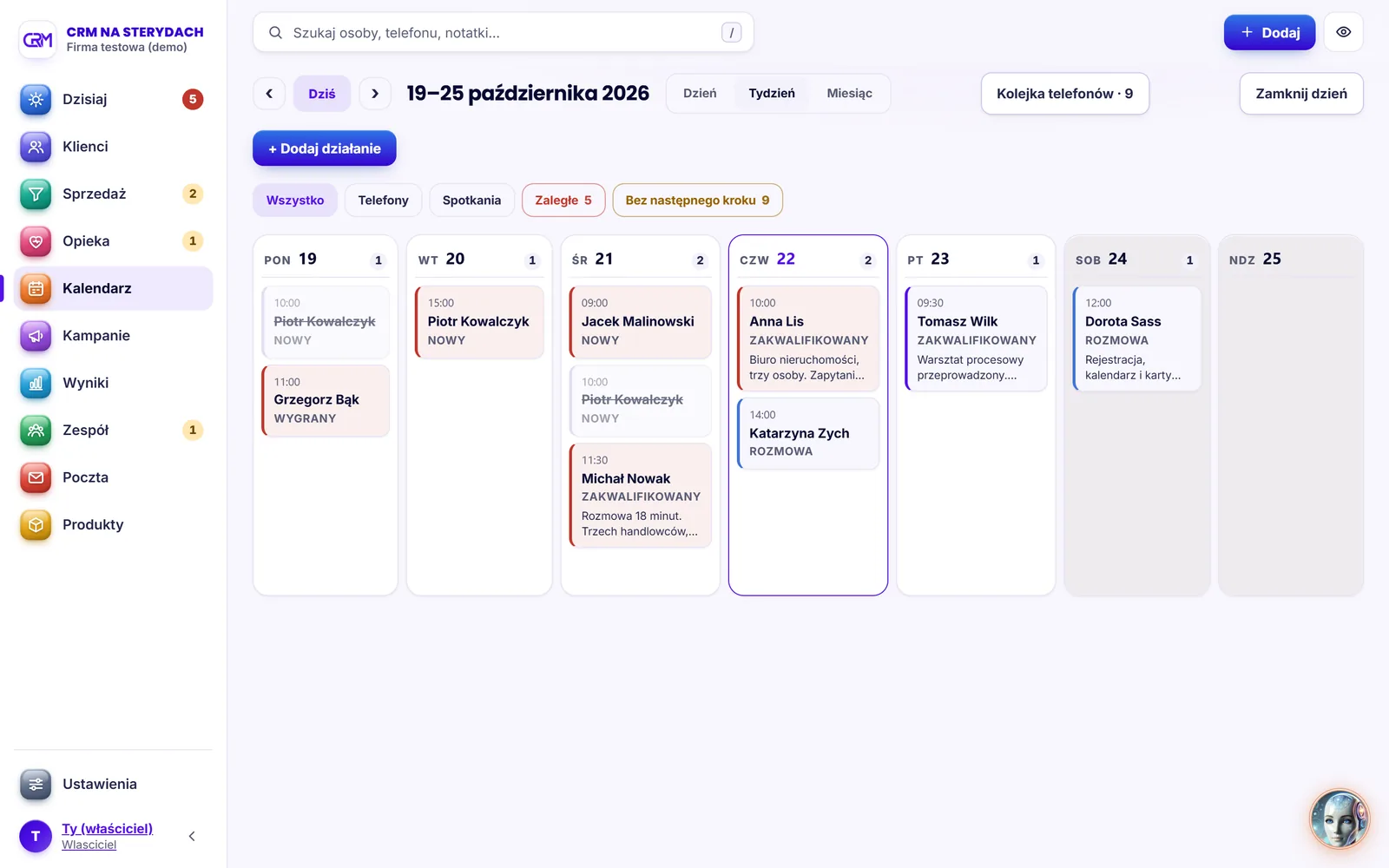Switch to Miesiąc view

click(849, 94)
